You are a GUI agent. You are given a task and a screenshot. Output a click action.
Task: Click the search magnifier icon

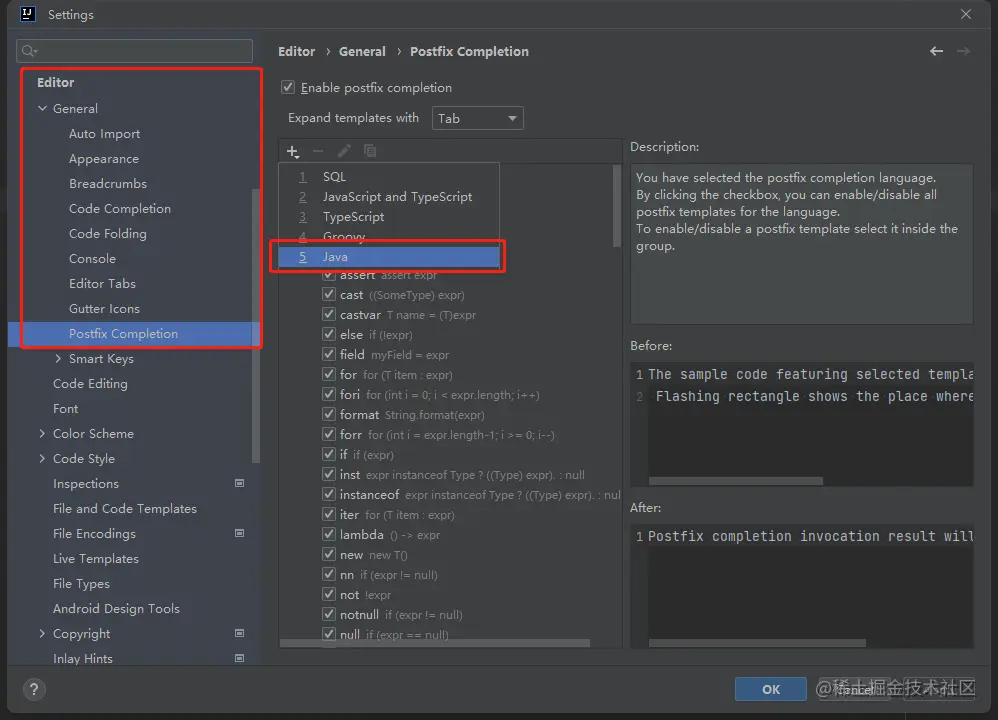tap(29, 51)
